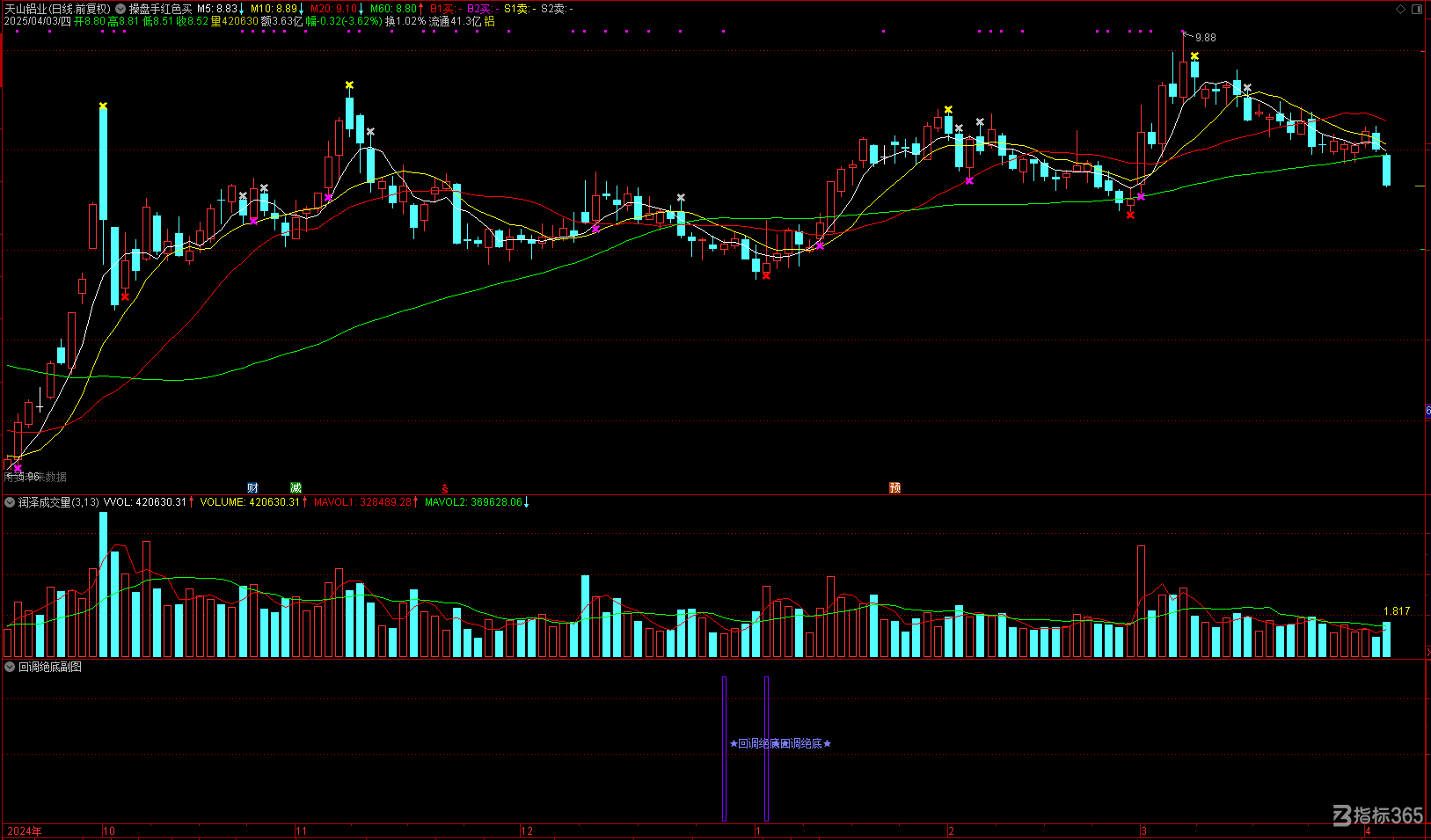The image size is (1431, 840).
Task: Click the orange 预 earnings forecast marker
Action: point(894,487)
